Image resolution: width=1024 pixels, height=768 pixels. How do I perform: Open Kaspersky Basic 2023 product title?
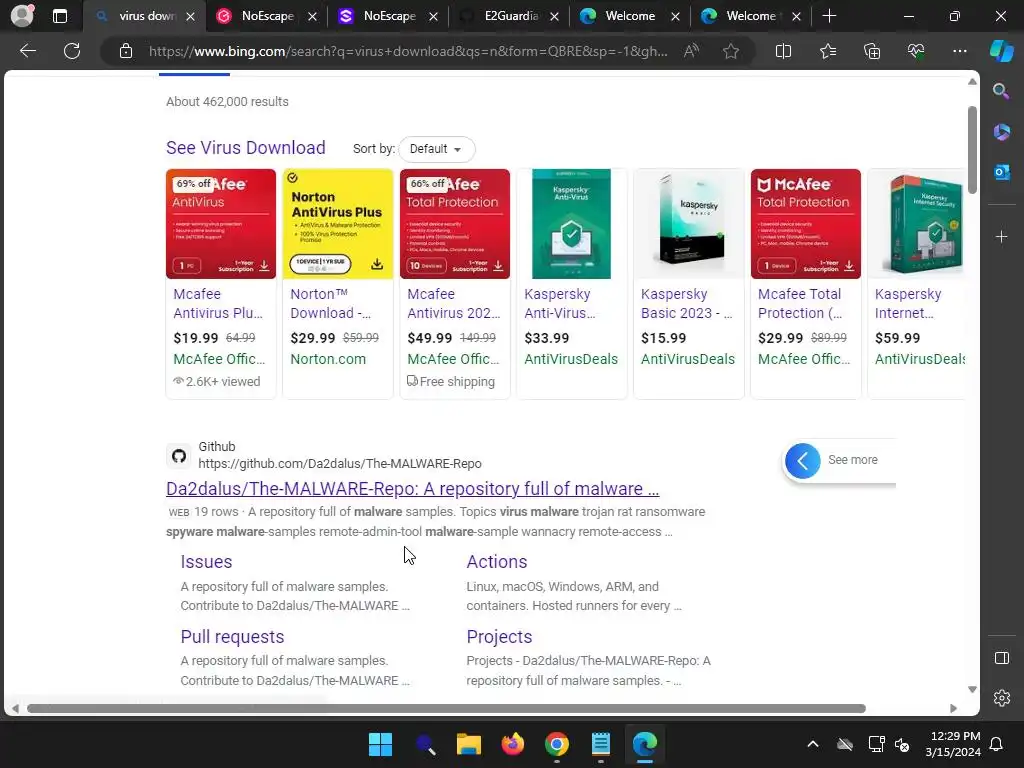[686, 304]
